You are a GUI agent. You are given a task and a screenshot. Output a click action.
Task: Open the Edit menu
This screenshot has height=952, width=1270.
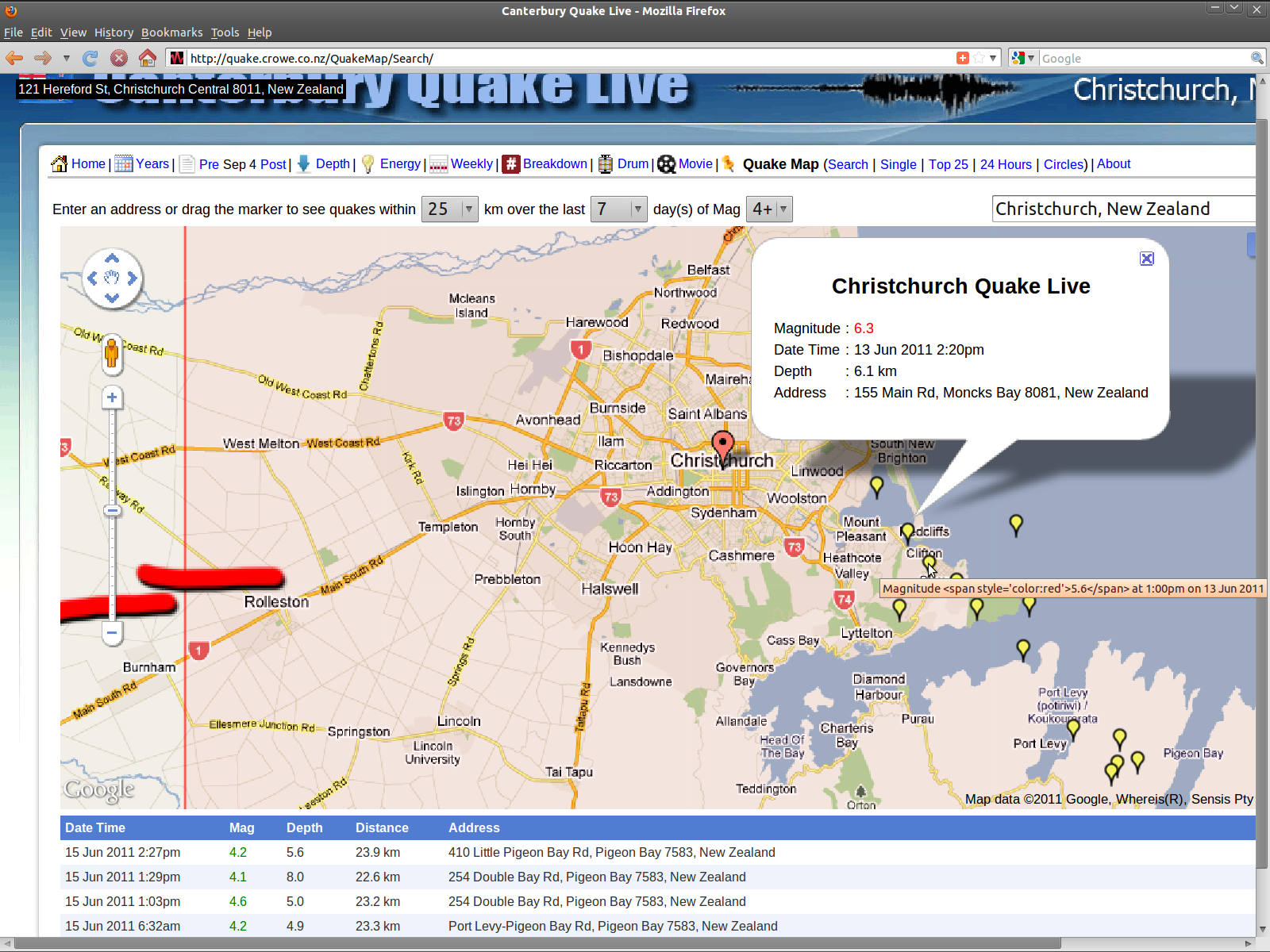tap(41, 33)
